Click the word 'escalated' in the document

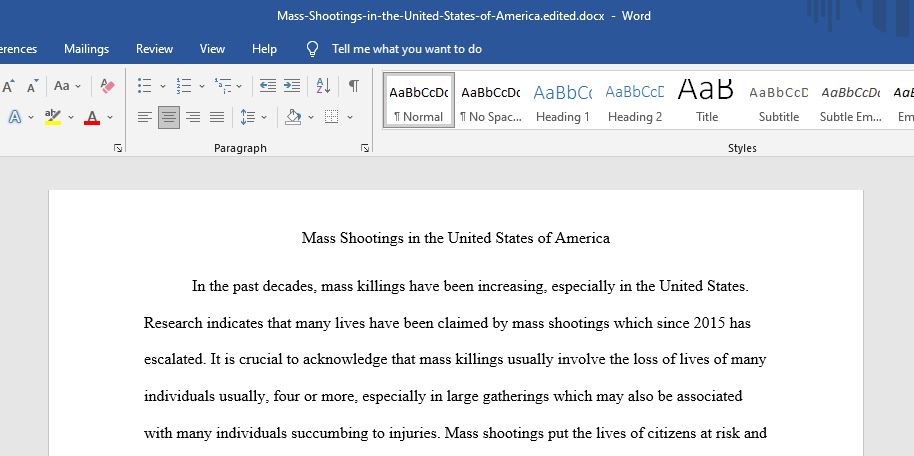point(174,359)
